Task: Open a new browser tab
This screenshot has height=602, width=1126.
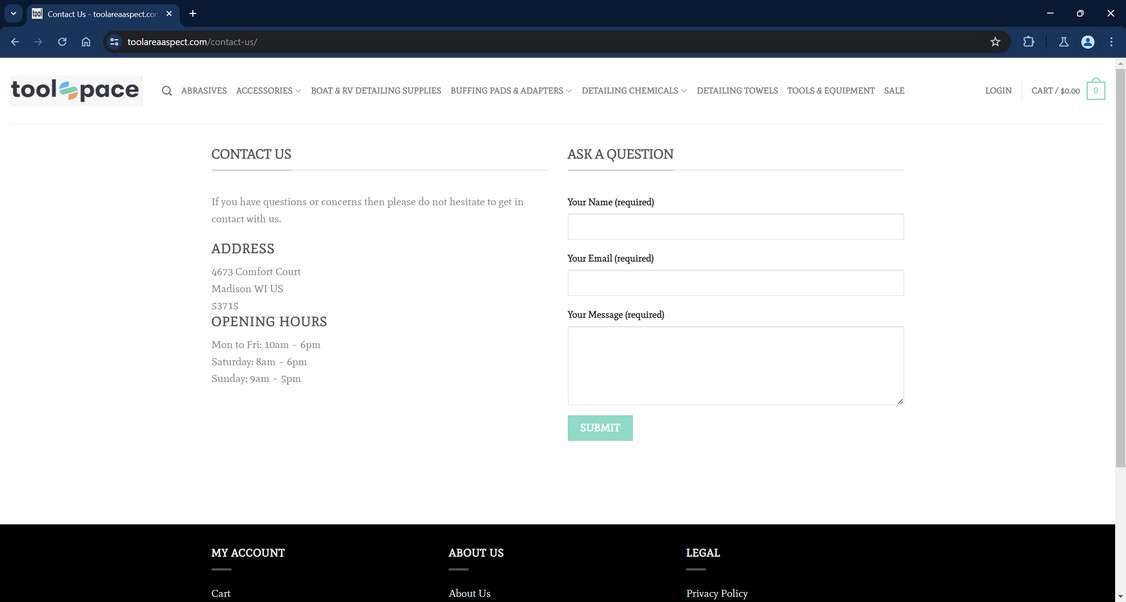Action: tap(190, 12)
